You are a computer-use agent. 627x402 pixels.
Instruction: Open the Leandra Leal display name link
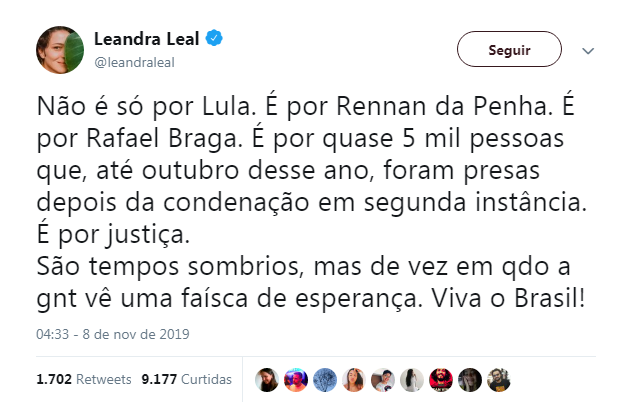point(147,40)
